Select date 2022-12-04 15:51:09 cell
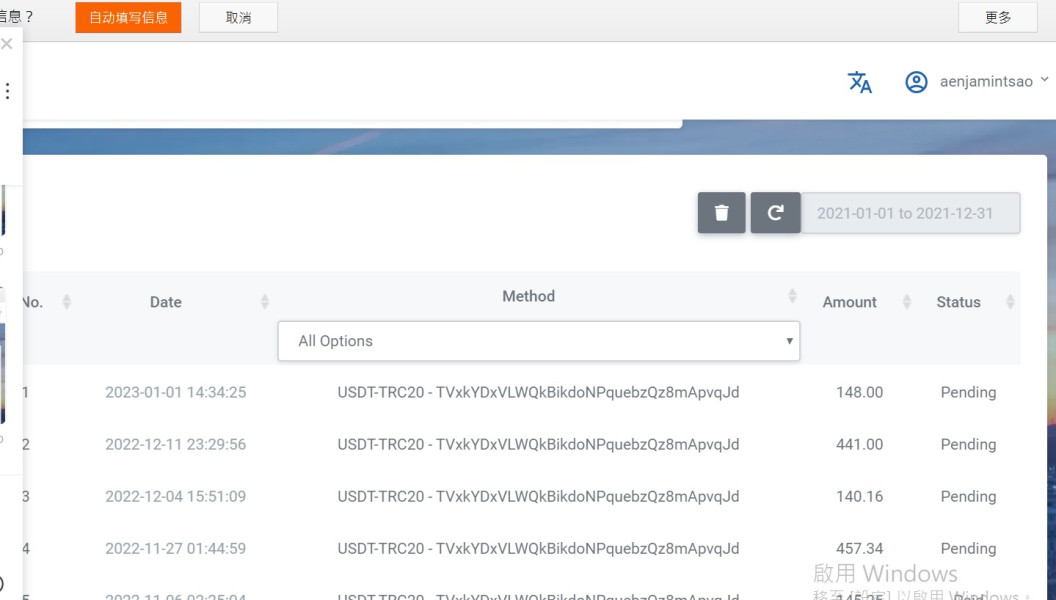The height and width of the screenshot is (600, 1056). point(176,496)
